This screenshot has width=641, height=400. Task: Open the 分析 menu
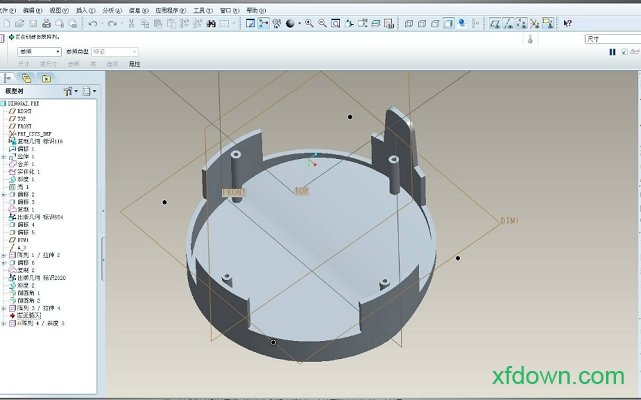tap(109, 9)
